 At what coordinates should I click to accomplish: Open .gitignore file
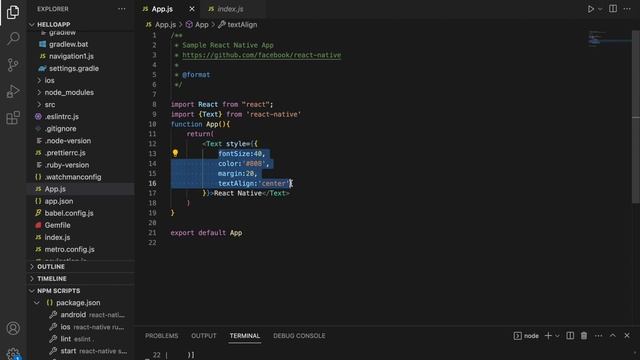(x=81, y=129)
